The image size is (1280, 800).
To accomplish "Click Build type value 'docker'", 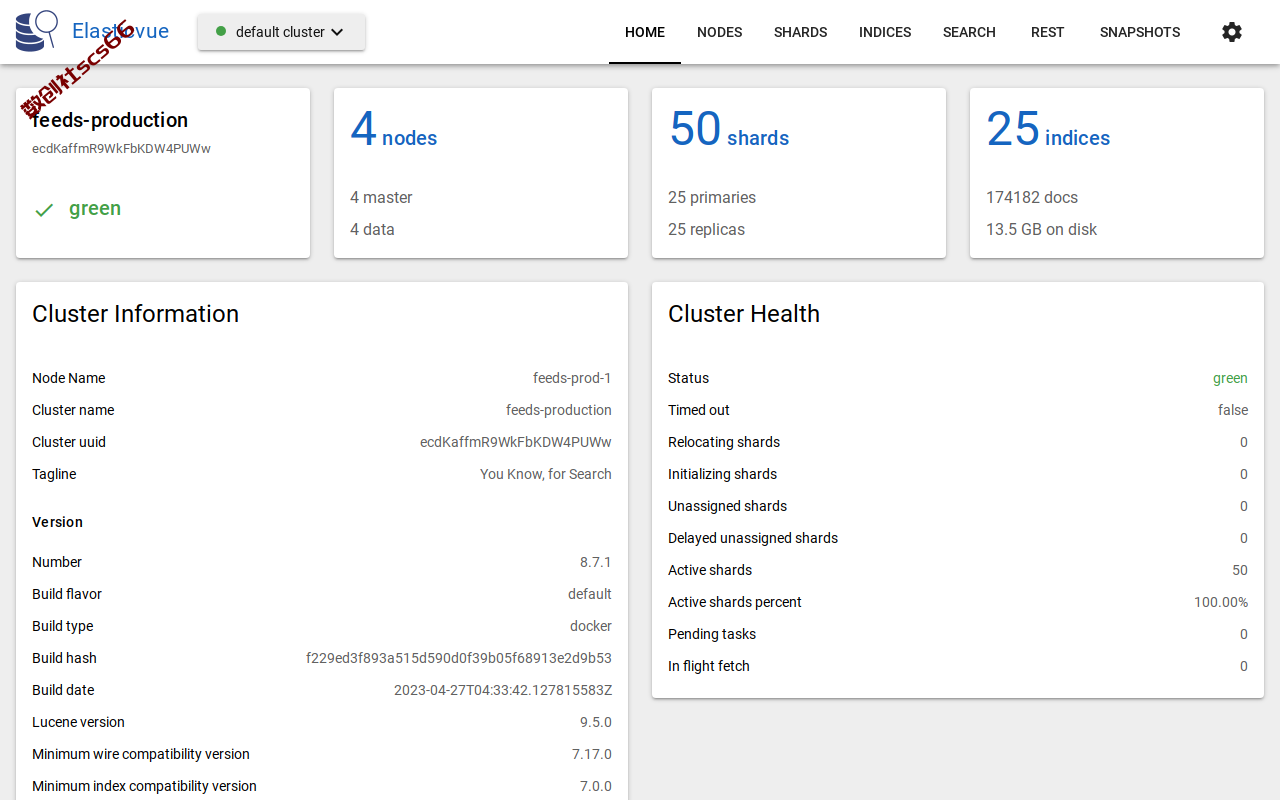I will 591,626.
